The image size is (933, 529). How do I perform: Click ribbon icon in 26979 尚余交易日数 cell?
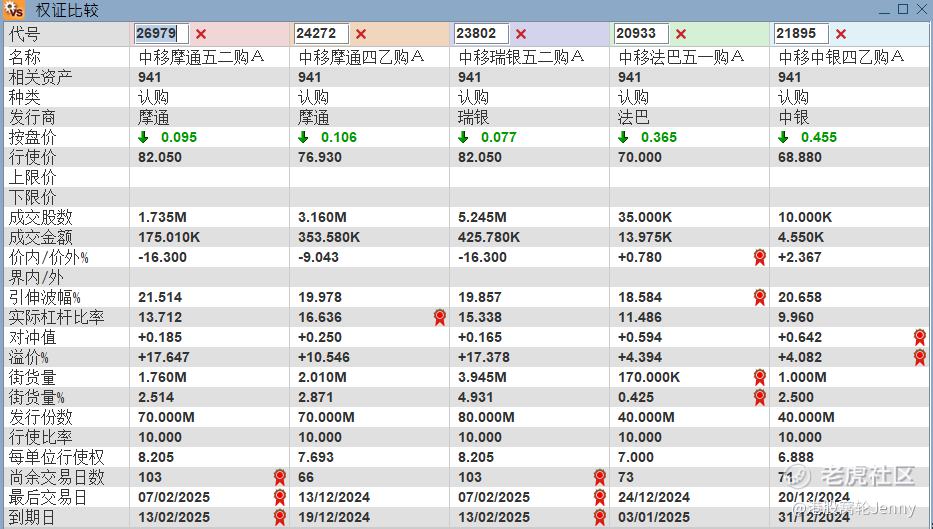(x=280, y=477)
